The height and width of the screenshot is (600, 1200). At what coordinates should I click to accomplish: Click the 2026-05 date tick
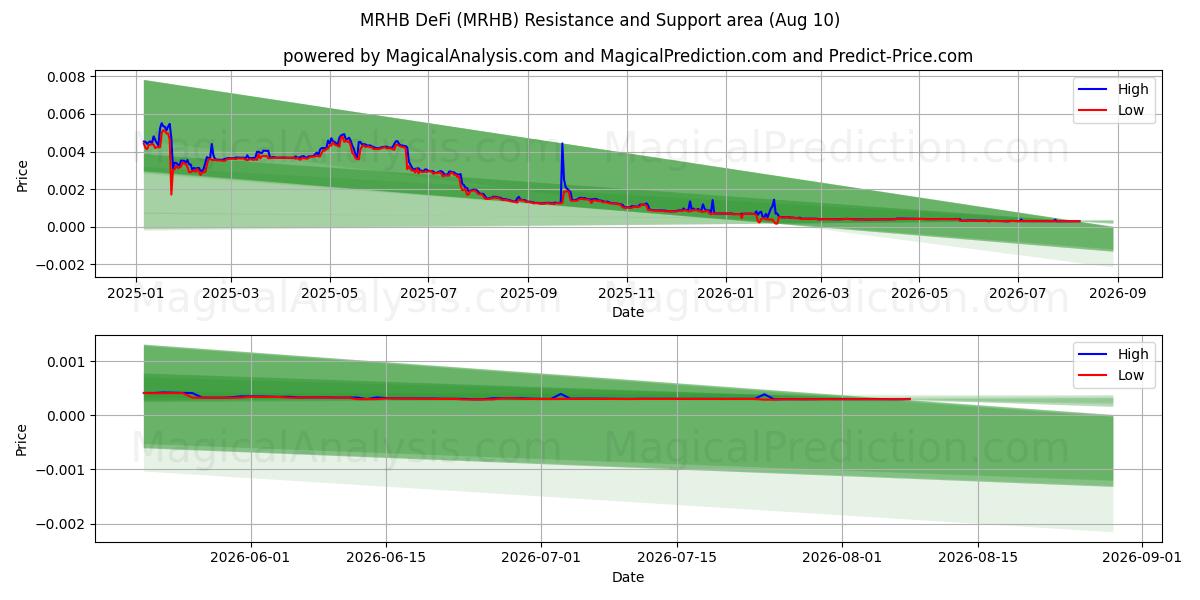tap(919, 294)
